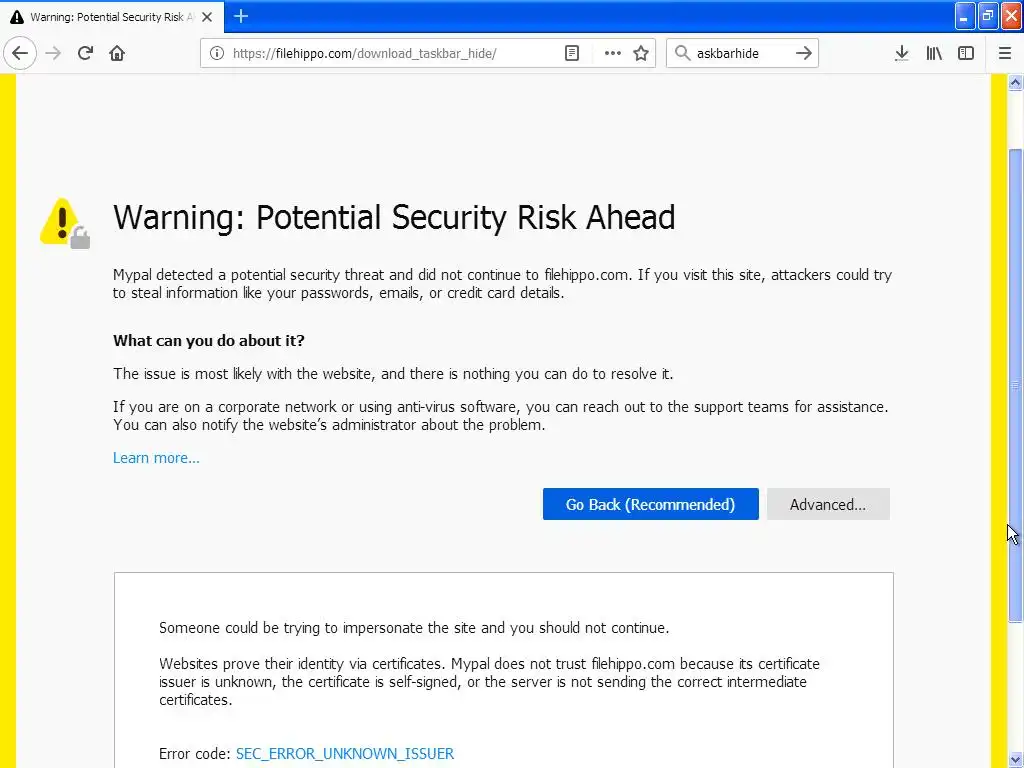Expand the Advanced... options
1024x768 pixels.
coord(828,504)
